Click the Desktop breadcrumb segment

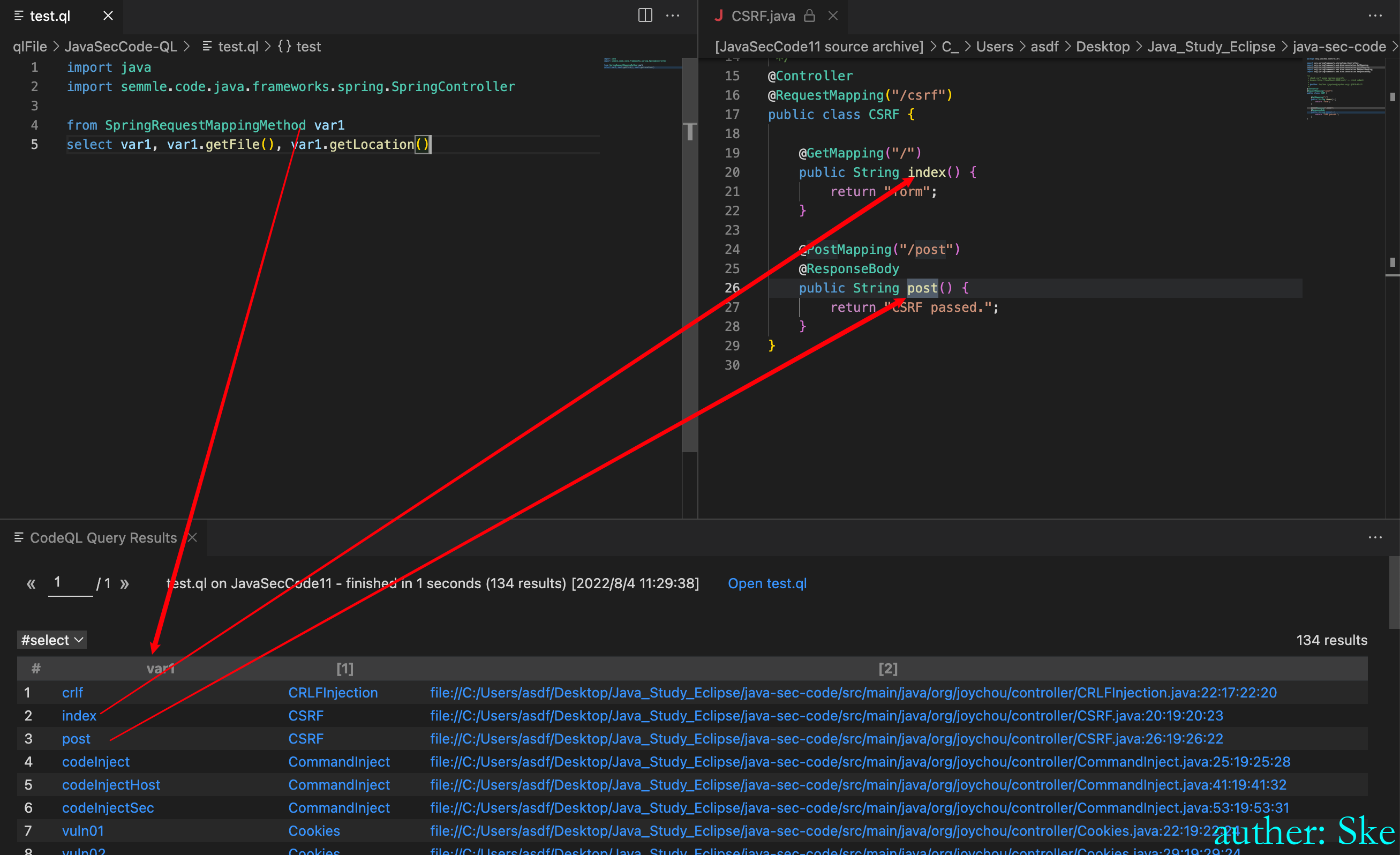pos(1102,47)
